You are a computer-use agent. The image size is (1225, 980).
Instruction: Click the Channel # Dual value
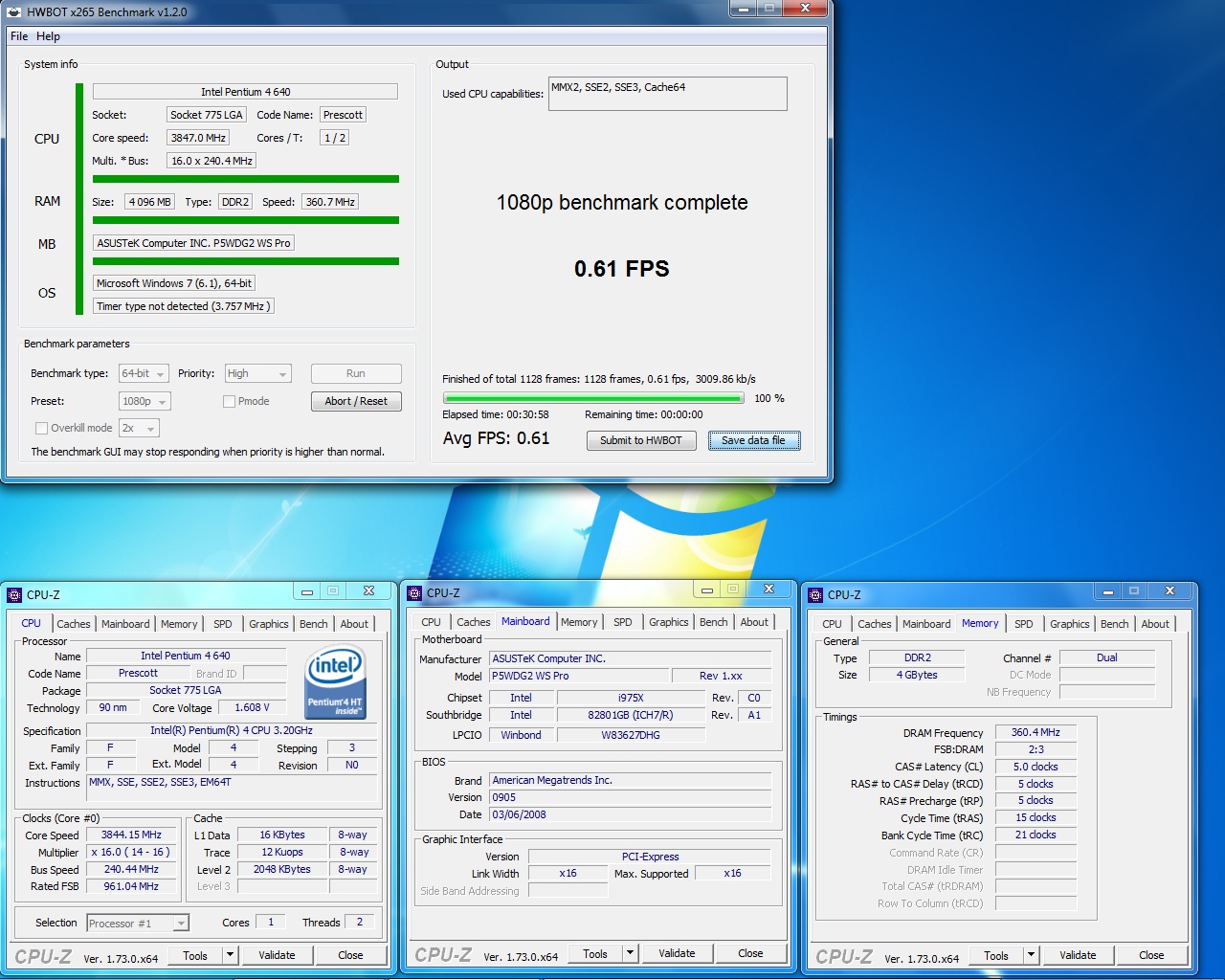pos(1107,657)
